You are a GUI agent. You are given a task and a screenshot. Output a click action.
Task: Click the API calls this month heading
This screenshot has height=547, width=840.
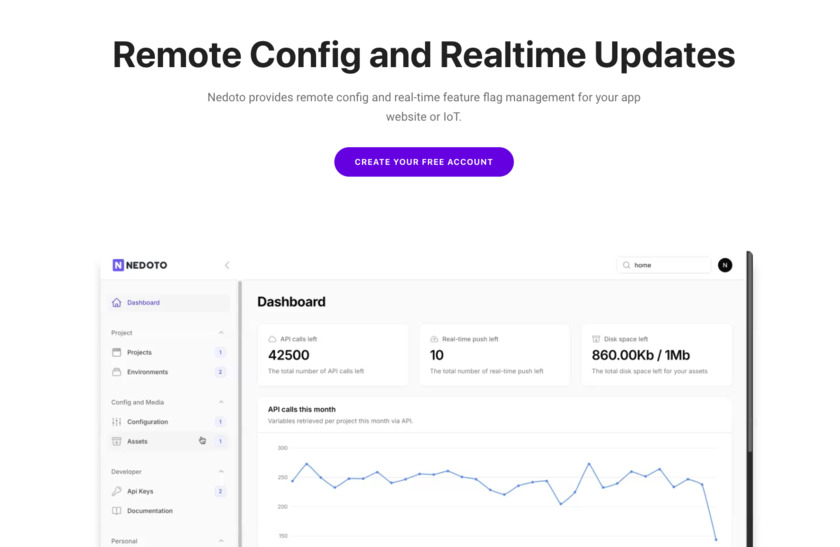(x=302, y=409)
